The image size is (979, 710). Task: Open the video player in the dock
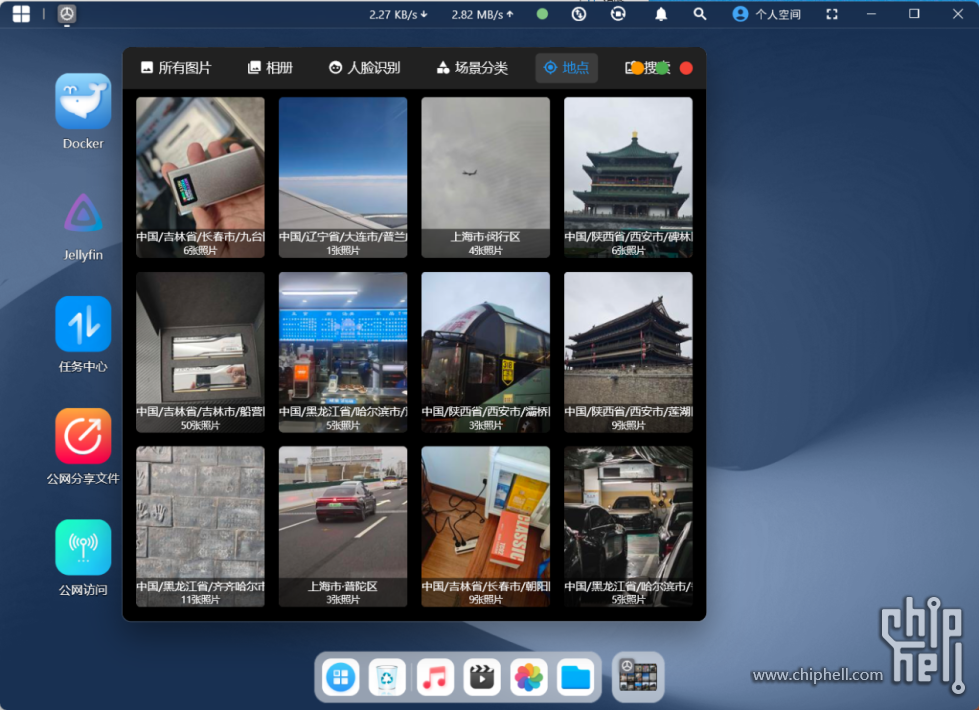tap(482, 677)
